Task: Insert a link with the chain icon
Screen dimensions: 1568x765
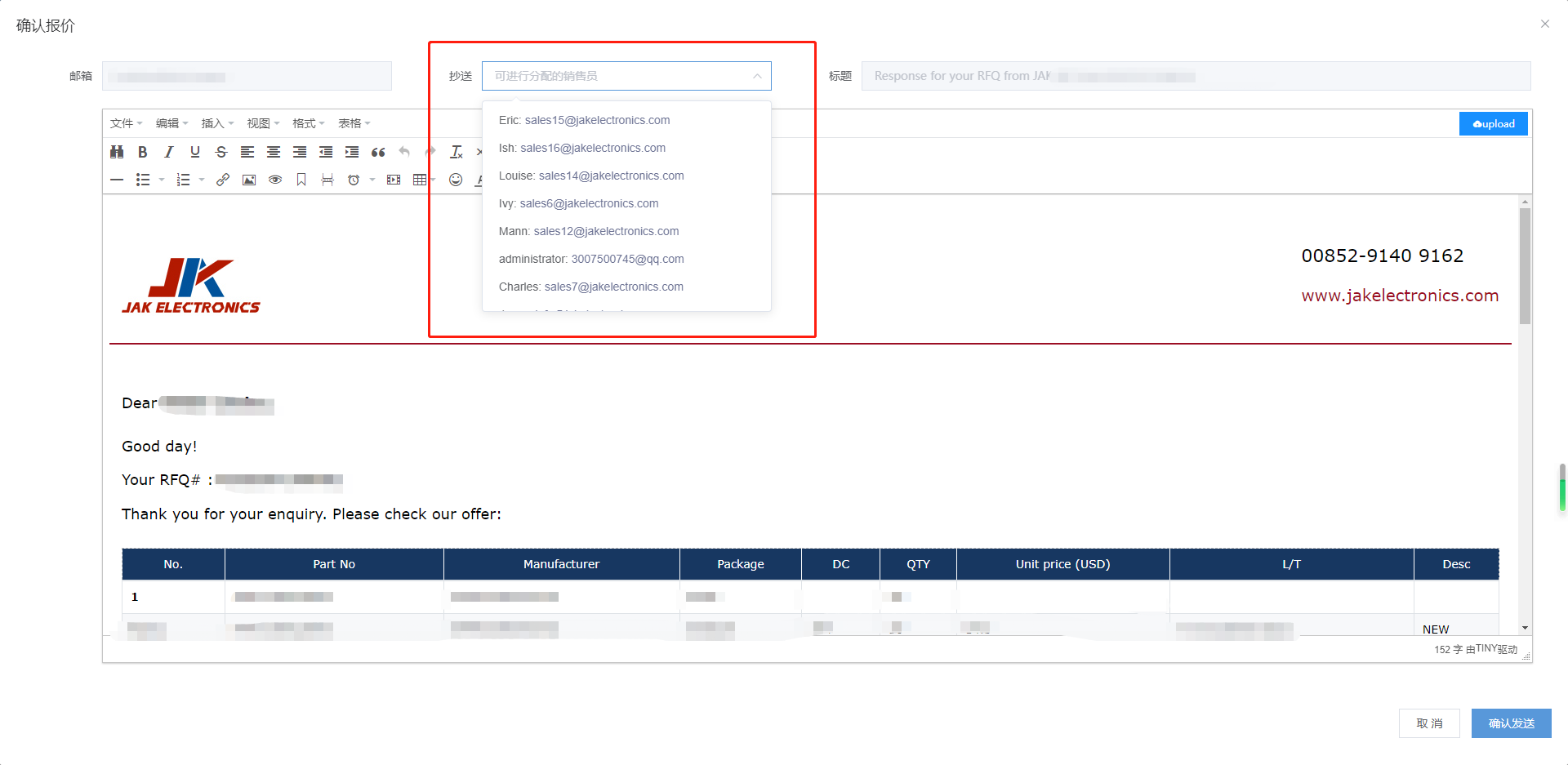Action: coord(222,180)
